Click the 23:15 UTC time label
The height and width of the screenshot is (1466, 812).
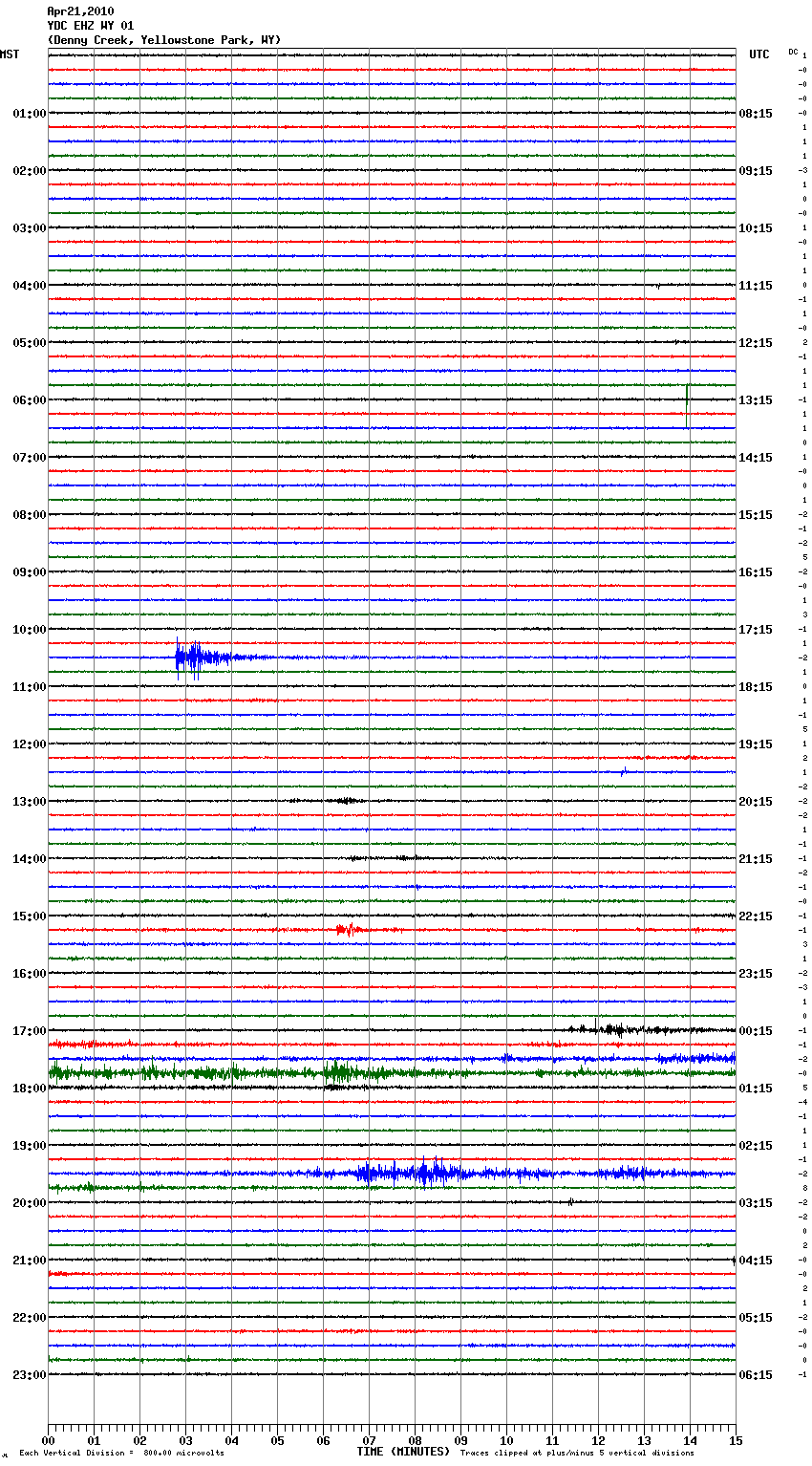click(x=756, y=974)
